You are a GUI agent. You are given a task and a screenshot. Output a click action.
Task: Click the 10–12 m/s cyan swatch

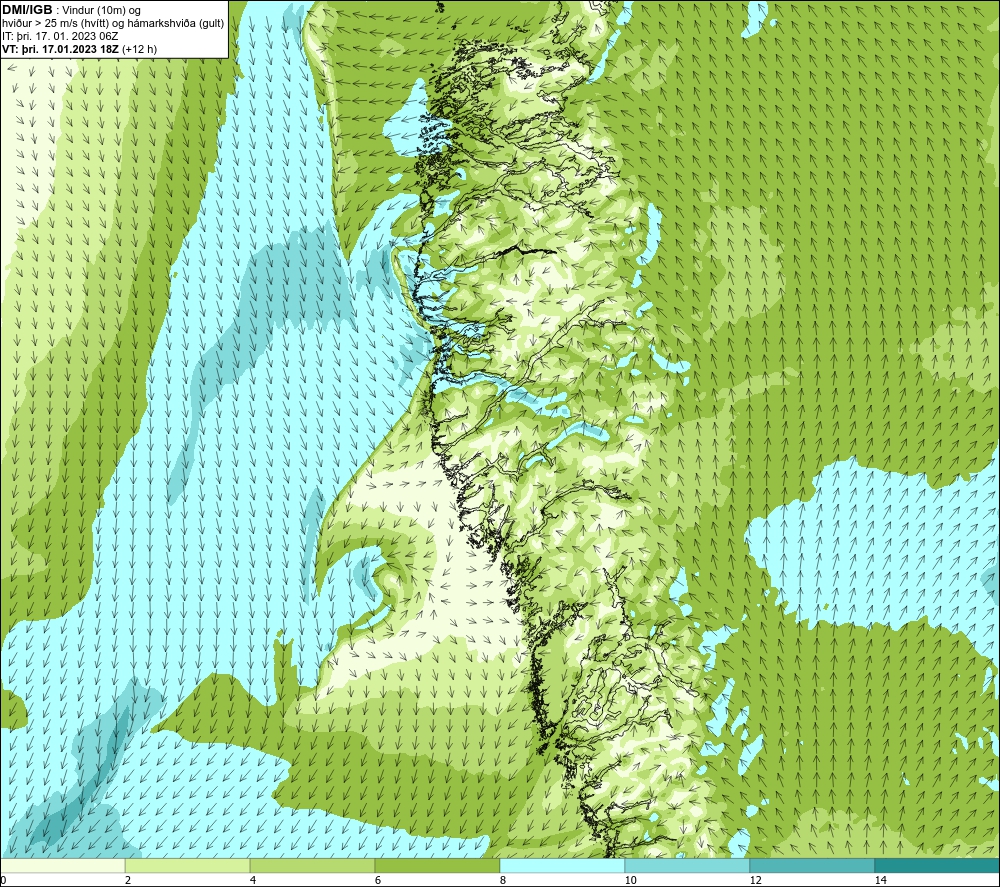[688, 865]
